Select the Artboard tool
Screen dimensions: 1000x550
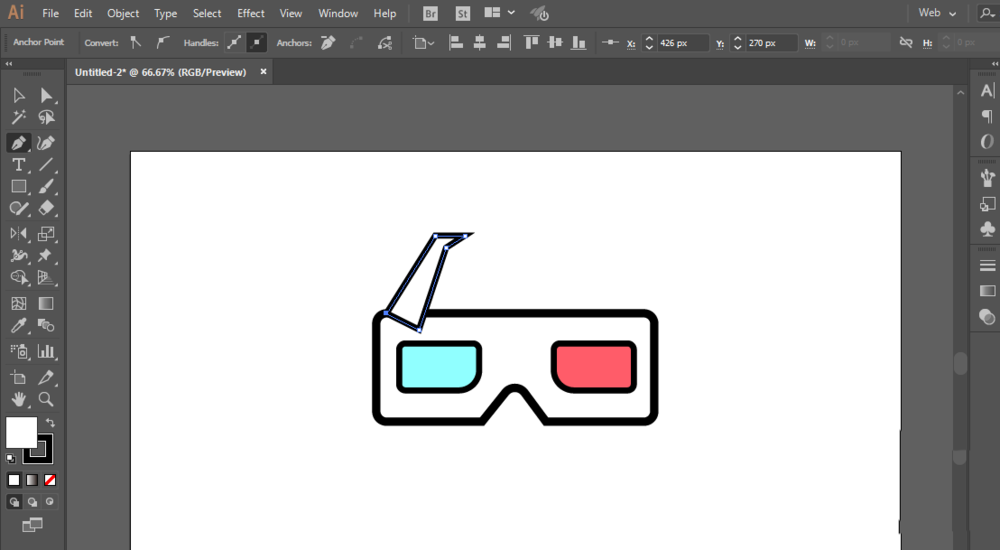[x=18, y=377]
